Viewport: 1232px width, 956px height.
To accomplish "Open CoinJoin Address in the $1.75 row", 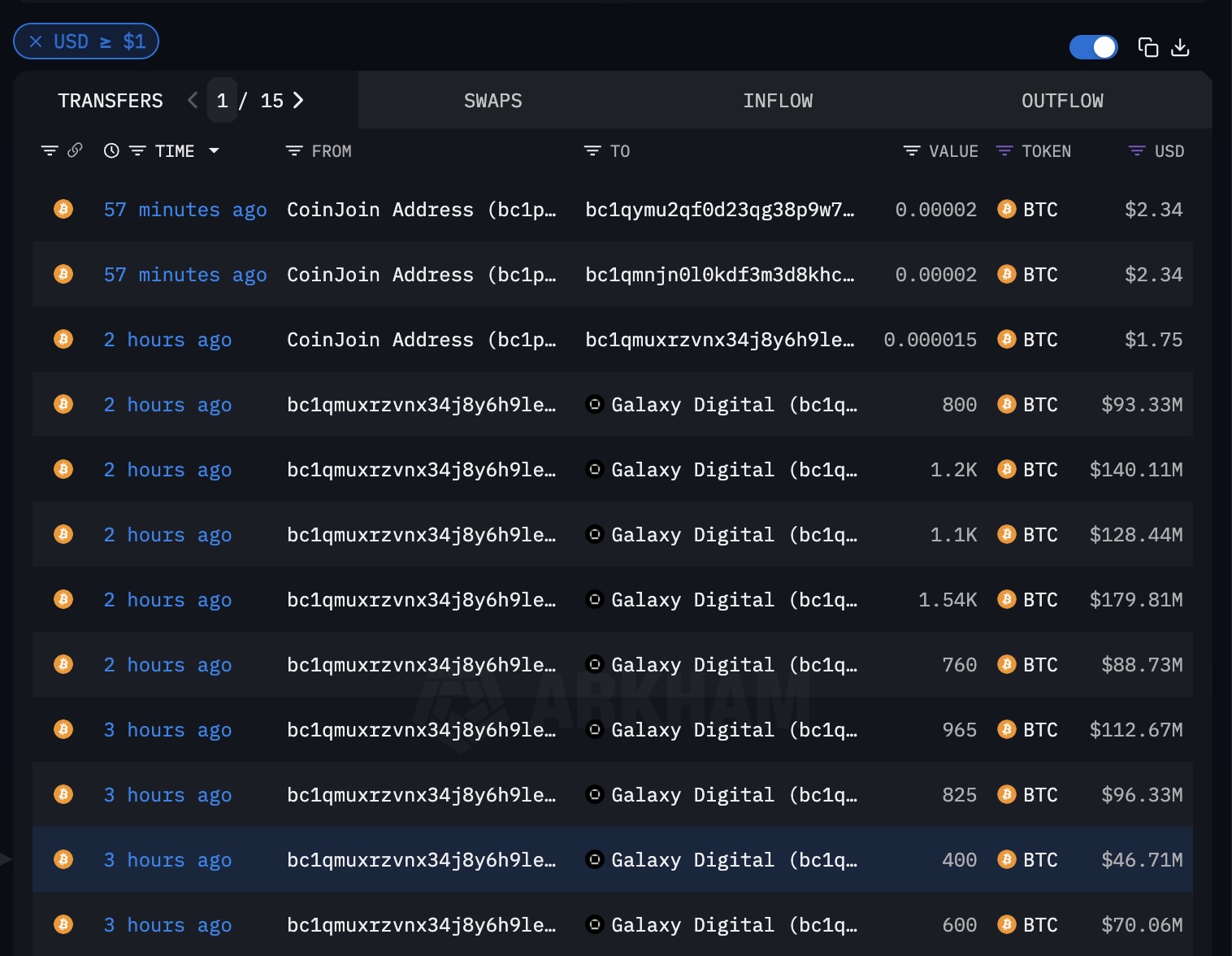I will (x=422, y=340).
